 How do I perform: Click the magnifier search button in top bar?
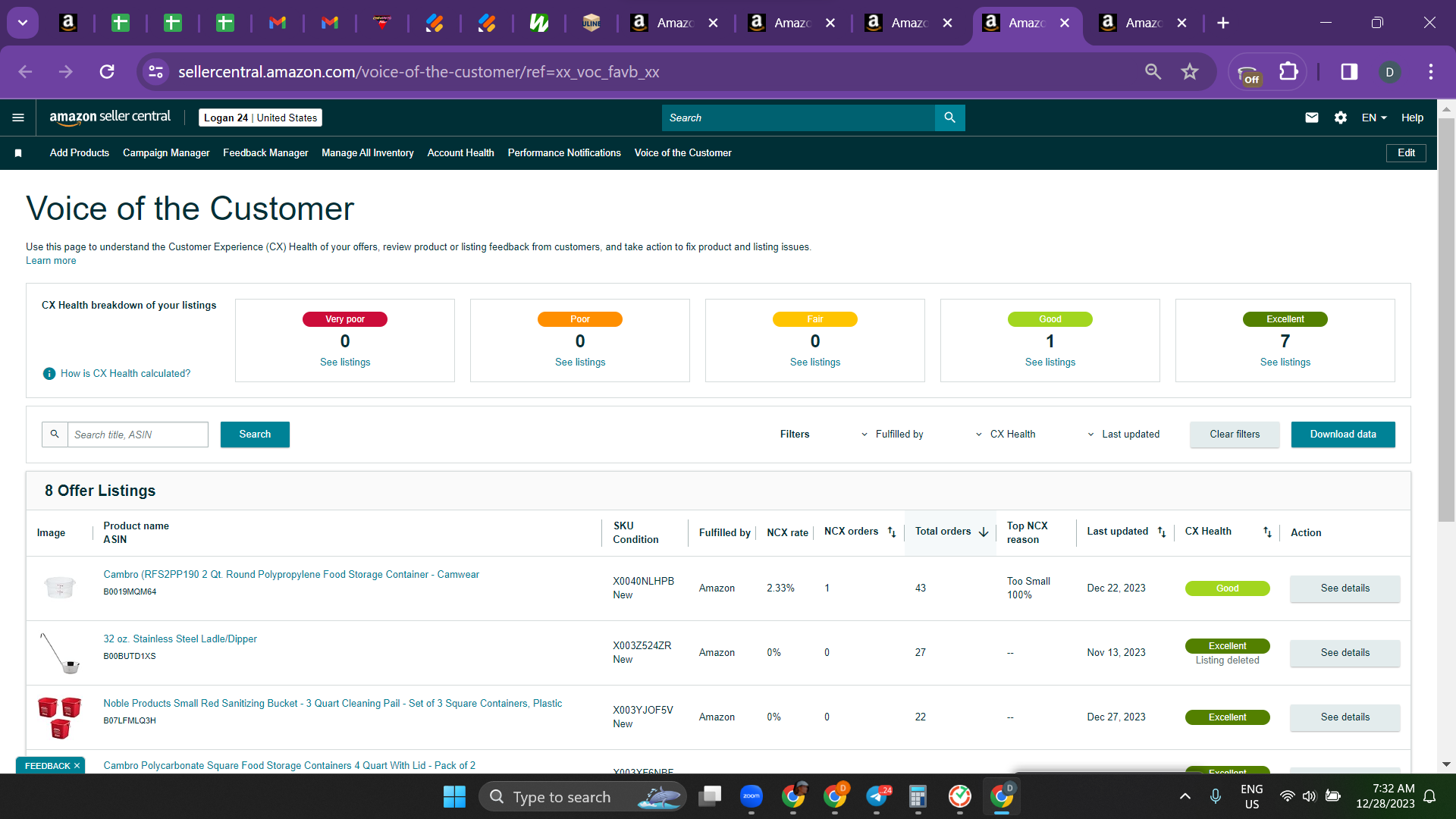pyautogui.click(x=949, y=118)
